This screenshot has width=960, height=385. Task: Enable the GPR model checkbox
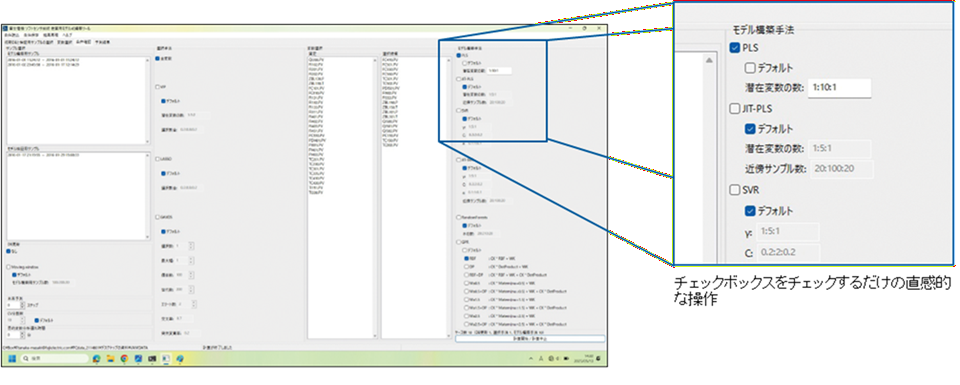tap(459, 242)
